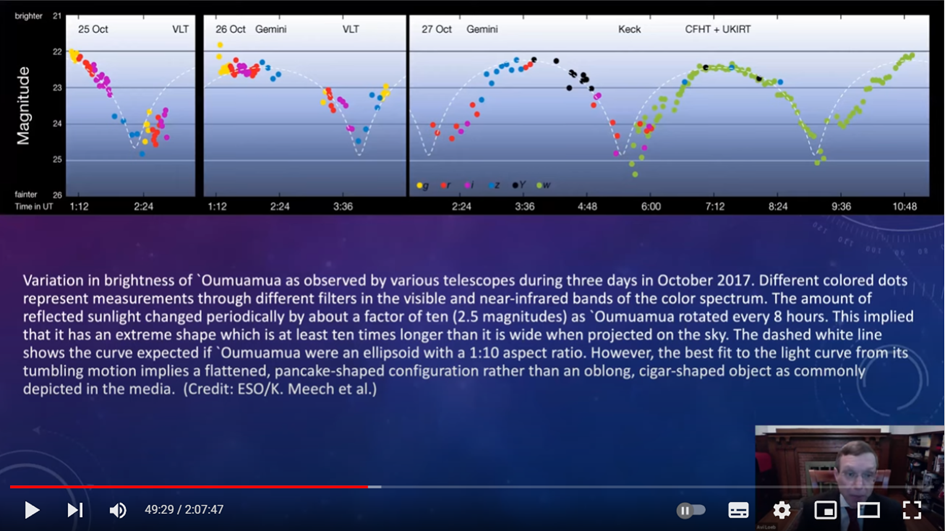Switch to miniplayer mode

pos(825,510)
